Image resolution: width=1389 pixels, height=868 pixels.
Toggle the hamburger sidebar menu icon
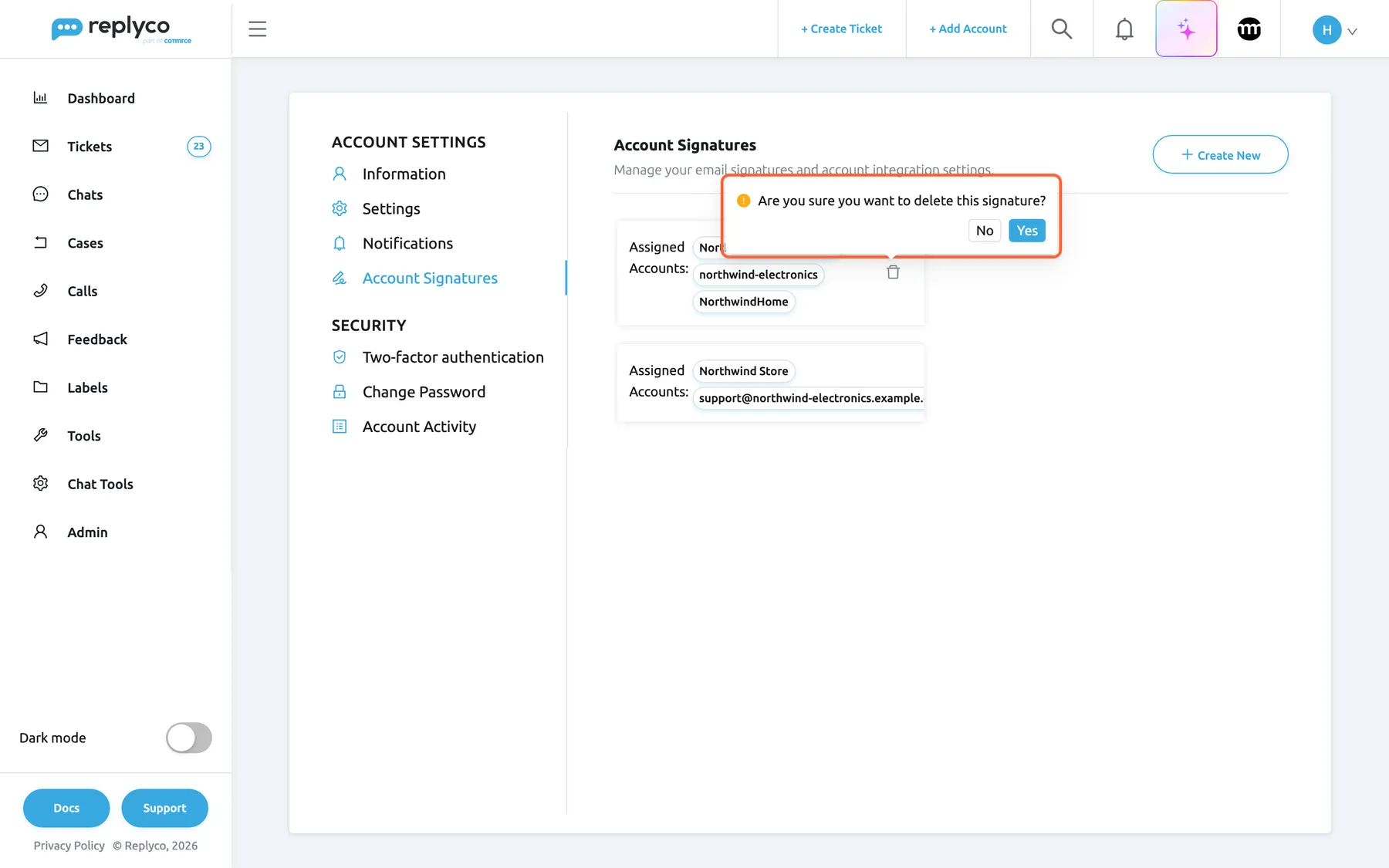click(257, 29)
